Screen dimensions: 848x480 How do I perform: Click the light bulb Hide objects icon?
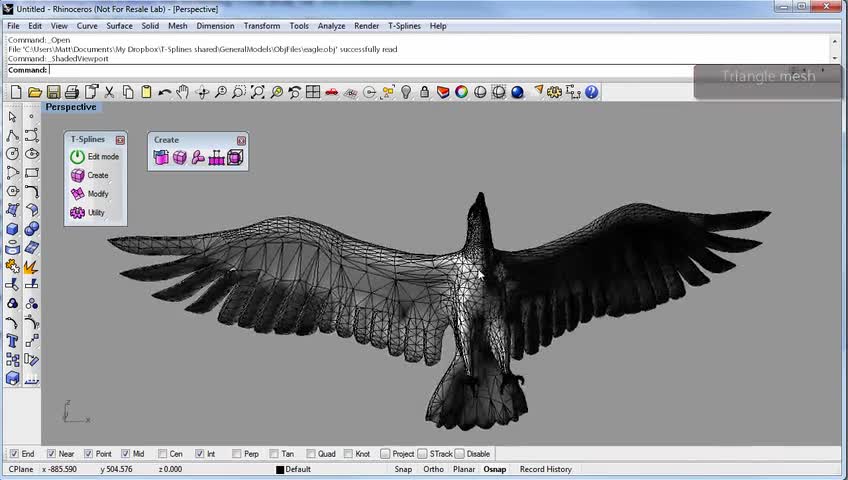406,92
